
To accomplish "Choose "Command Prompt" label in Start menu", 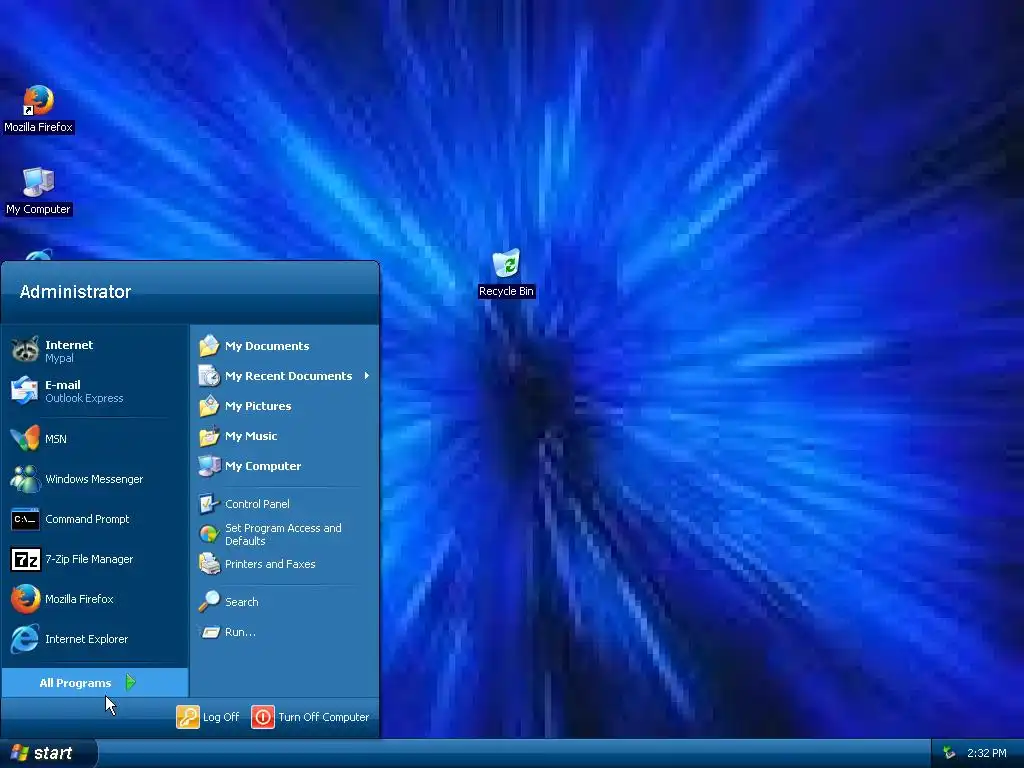I will (x=87, y=519).
